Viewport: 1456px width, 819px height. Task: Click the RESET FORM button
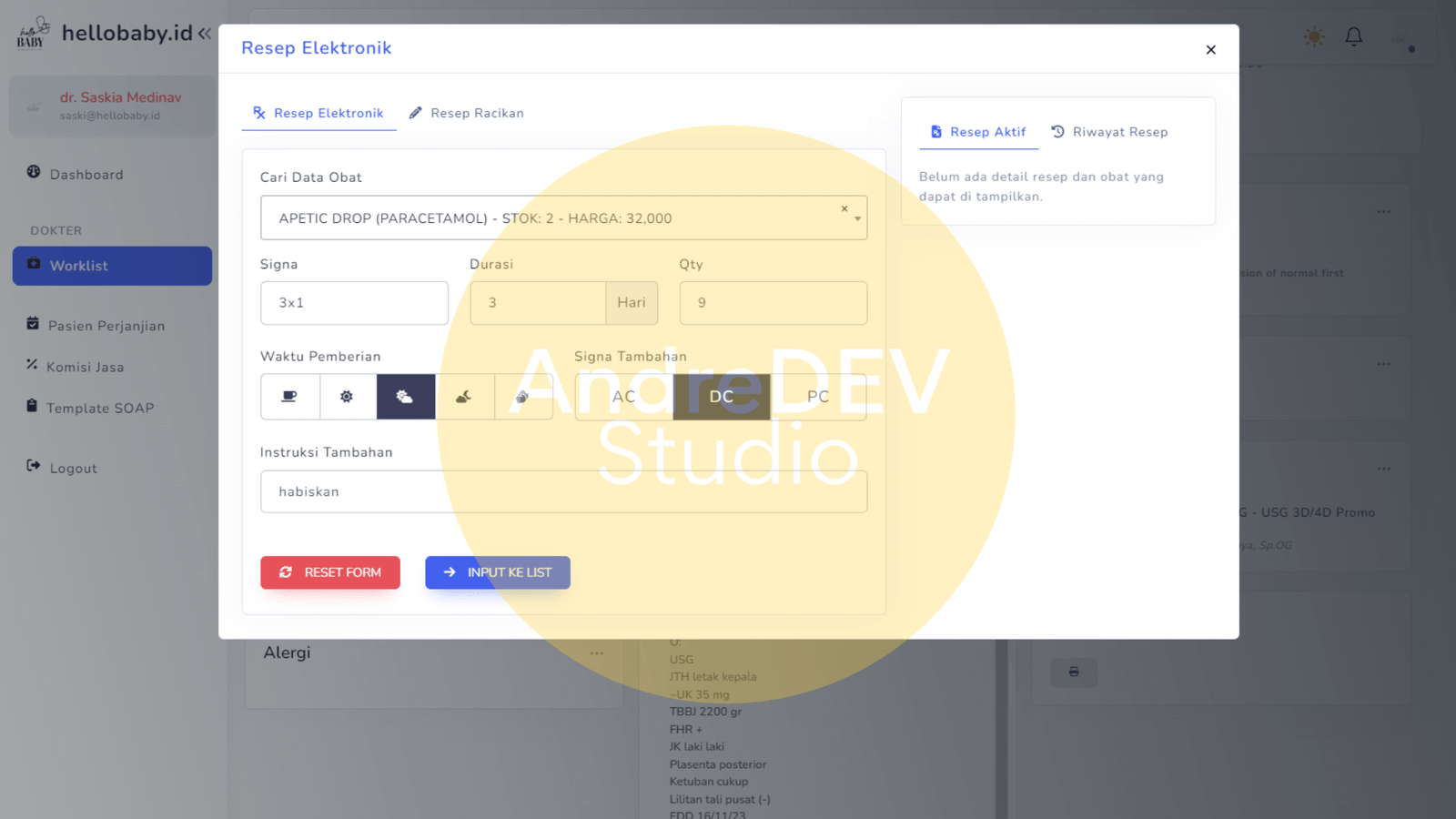[x=329, y=572]
